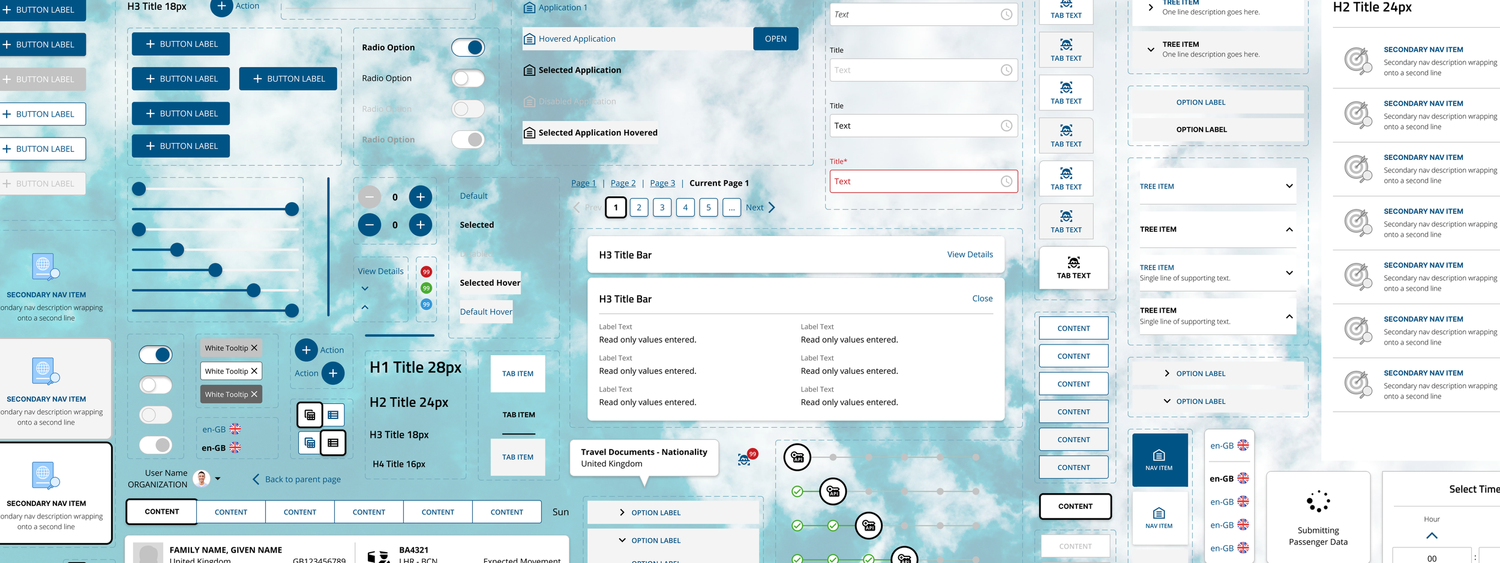The width and height of the screenshot is (1500, 563).
Task: Collapse black TREE ITEM with supporting text
Action: coord(1289,316)
